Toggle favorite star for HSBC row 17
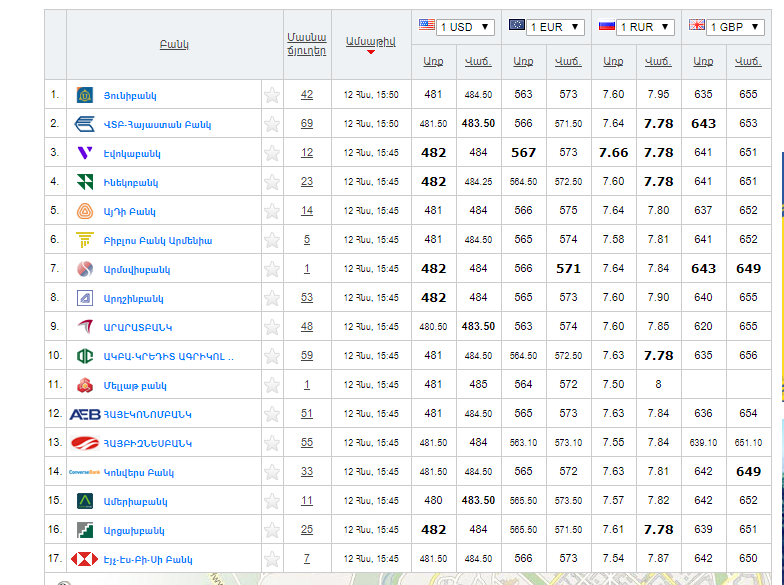 272,559
